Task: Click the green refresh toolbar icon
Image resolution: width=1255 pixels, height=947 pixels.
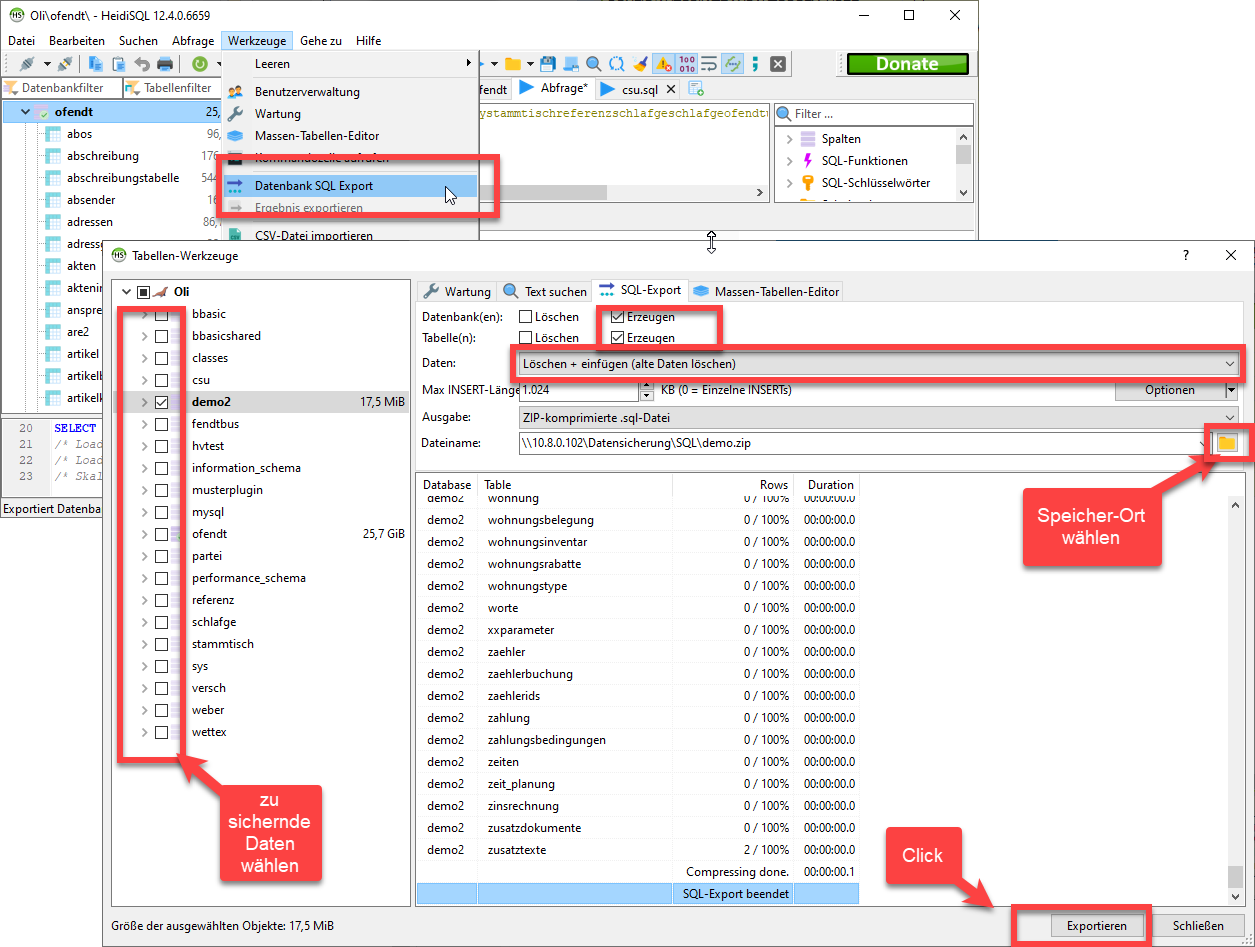Action: point(200,64)
